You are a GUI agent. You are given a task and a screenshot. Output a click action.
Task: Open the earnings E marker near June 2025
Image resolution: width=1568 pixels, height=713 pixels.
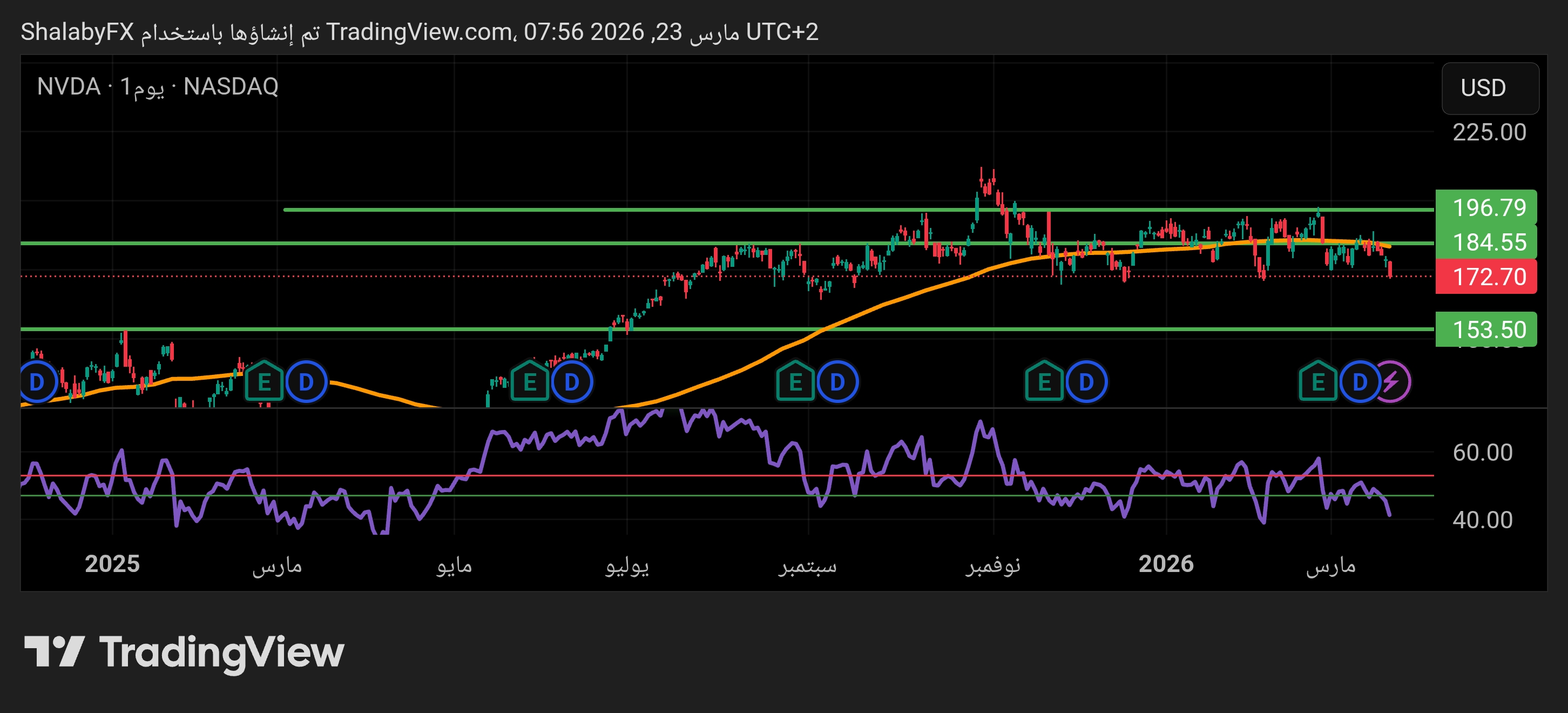pyautogui.click(x=530, y=382)
